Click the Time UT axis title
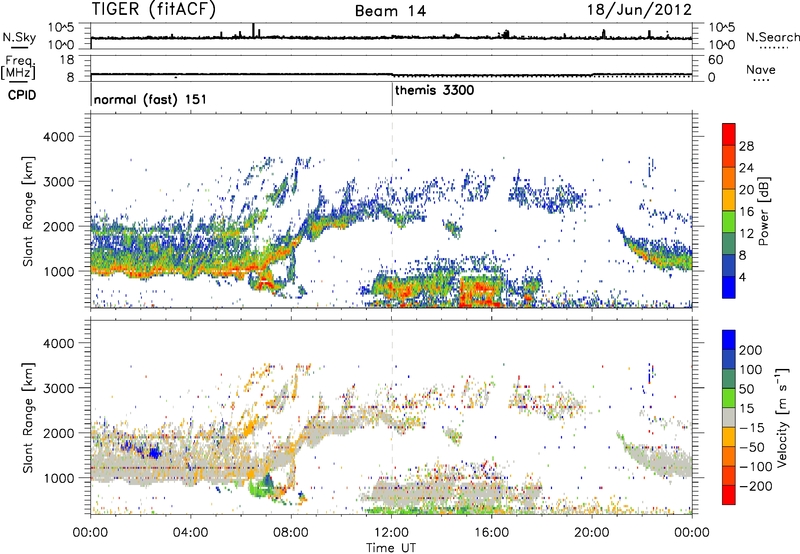The height and width of the screenshot is (554, 800). pyautogui.click(x=391, y=548)
